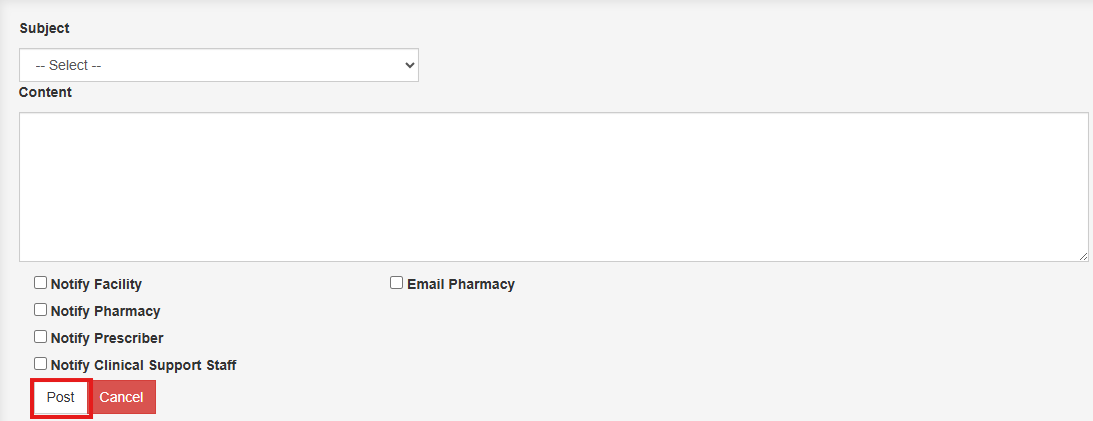This screenshot has width=1093, height=421.
Task: Click the Subject dropdown arrow chevron
Action: pos(409,65)
